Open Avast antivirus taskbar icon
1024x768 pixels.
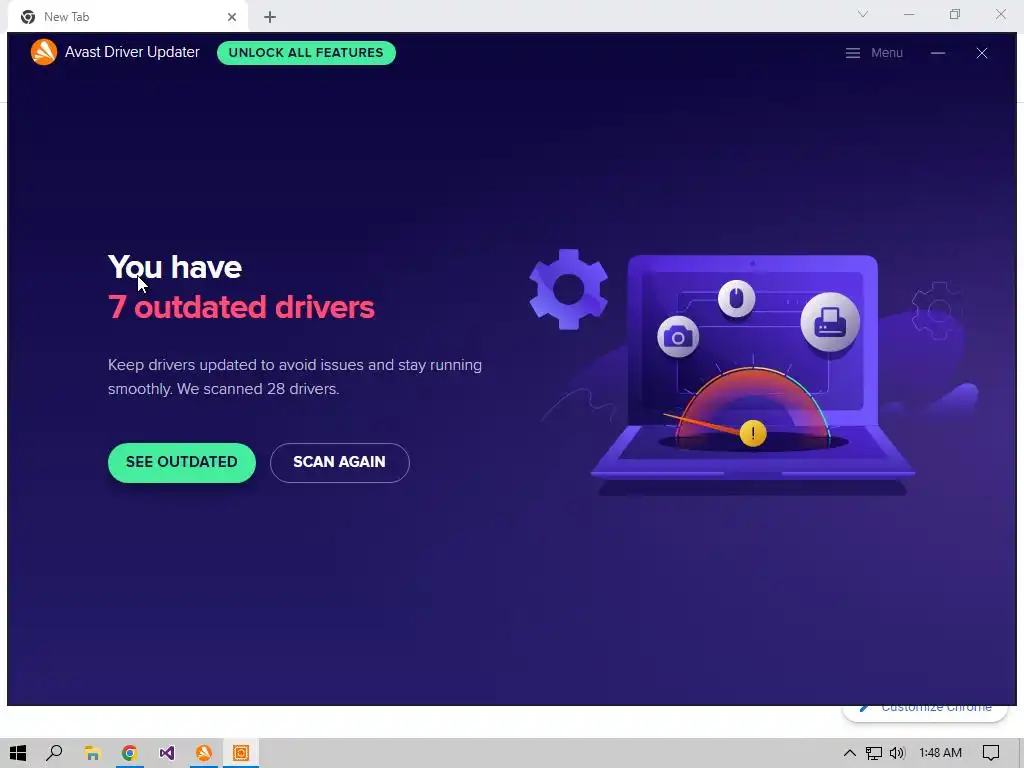click(204, 753)
